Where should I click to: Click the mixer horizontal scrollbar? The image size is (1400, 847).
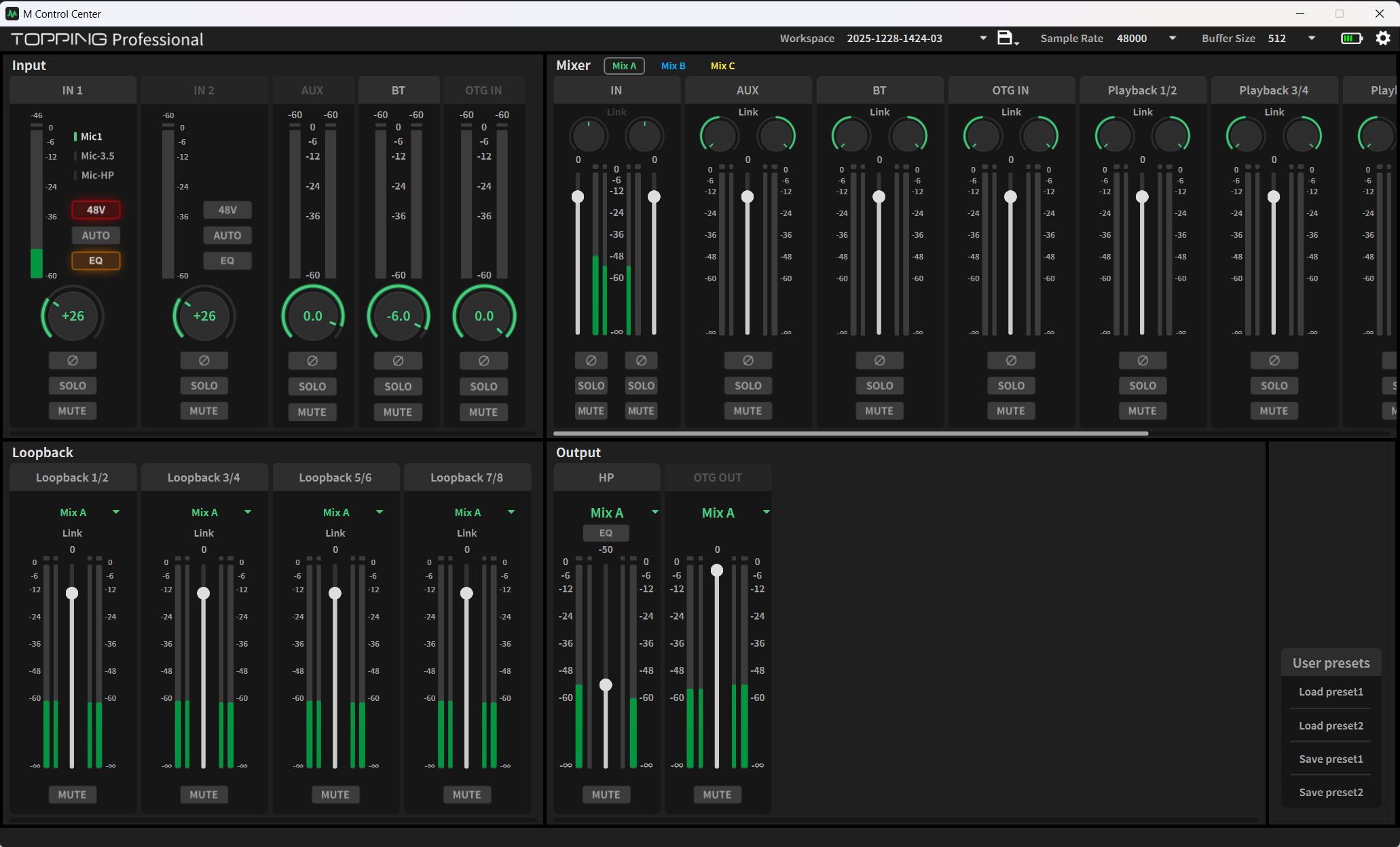pyautogui.click(x=851, y=433)
